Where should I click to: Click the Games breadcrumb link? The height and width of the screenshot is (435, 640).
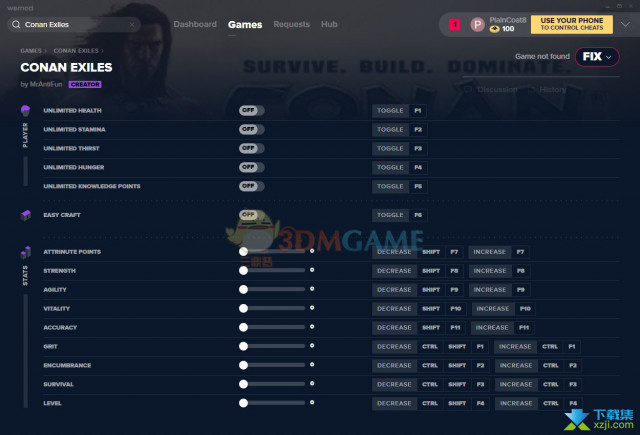click(x=31, y=51)
